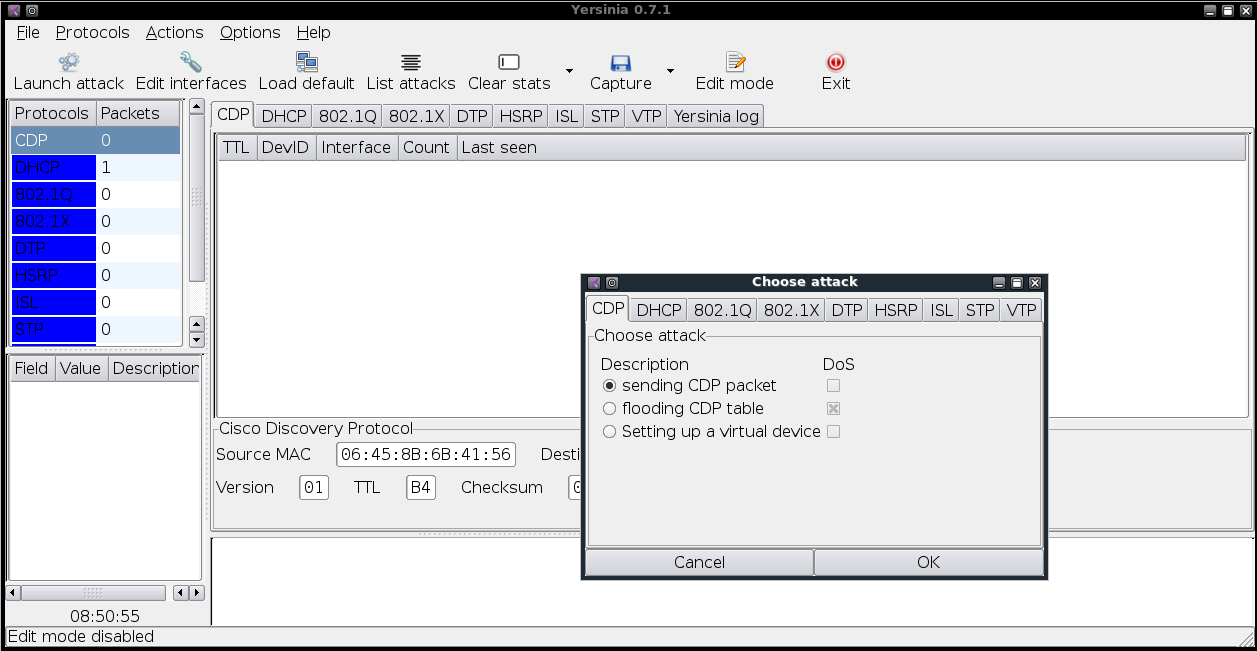The height and width of the screenshot is (651, 1257).
Task: Toggle Edit mode via notepad icon
Action: coord(735,62)
